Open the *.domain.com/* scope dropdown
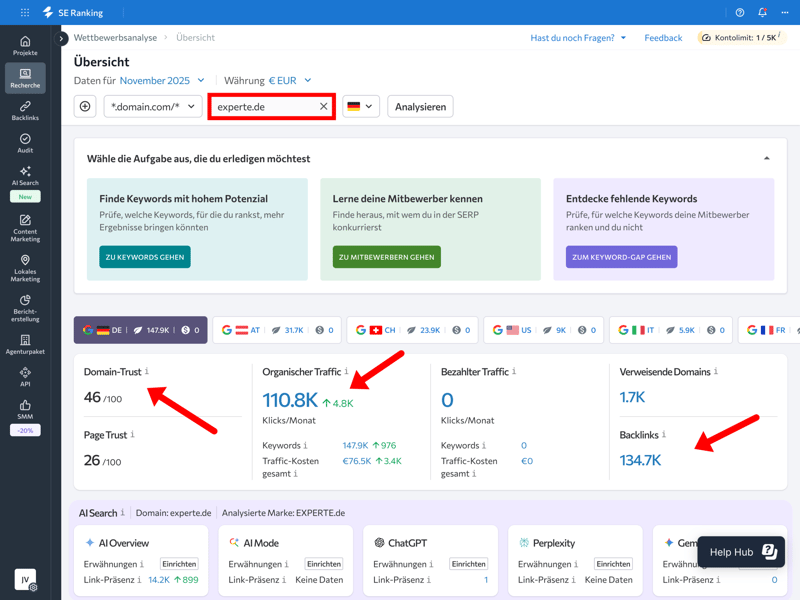This screenshot has width=800, height=600. 152,106
